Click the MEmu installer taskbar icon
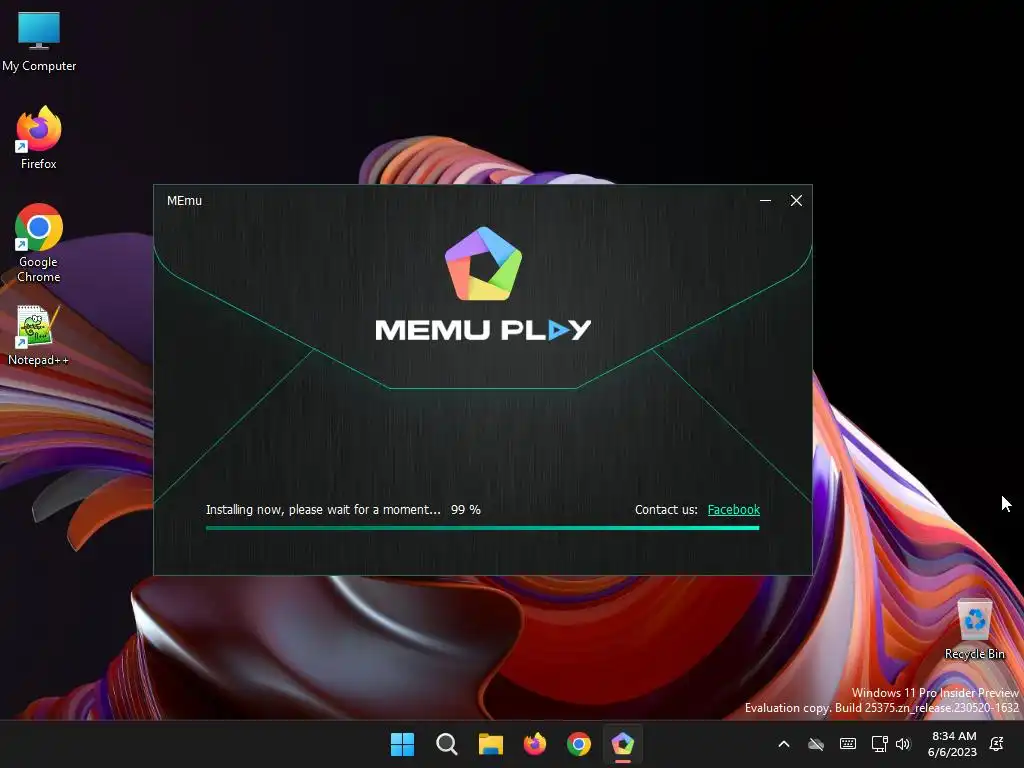The height and width of the screenshot is (768, 1024). coord(622,744)
